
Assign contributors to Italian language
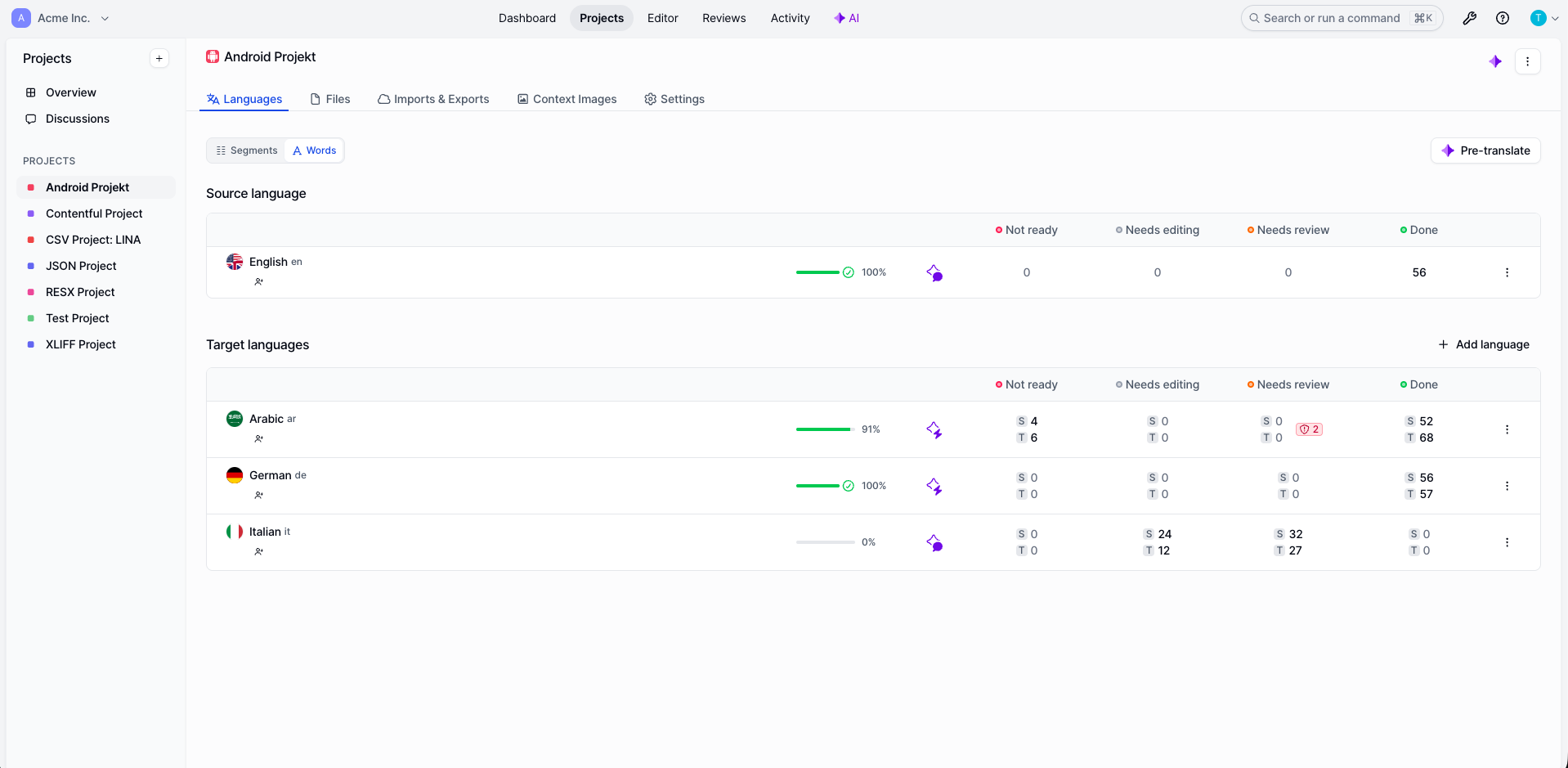(258, 551)
